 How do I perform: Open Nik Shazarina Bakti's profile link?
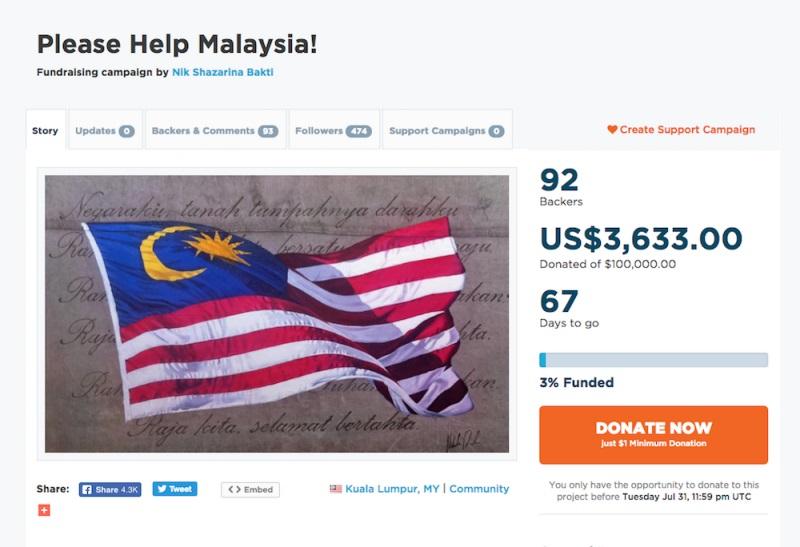click(223, 72)
